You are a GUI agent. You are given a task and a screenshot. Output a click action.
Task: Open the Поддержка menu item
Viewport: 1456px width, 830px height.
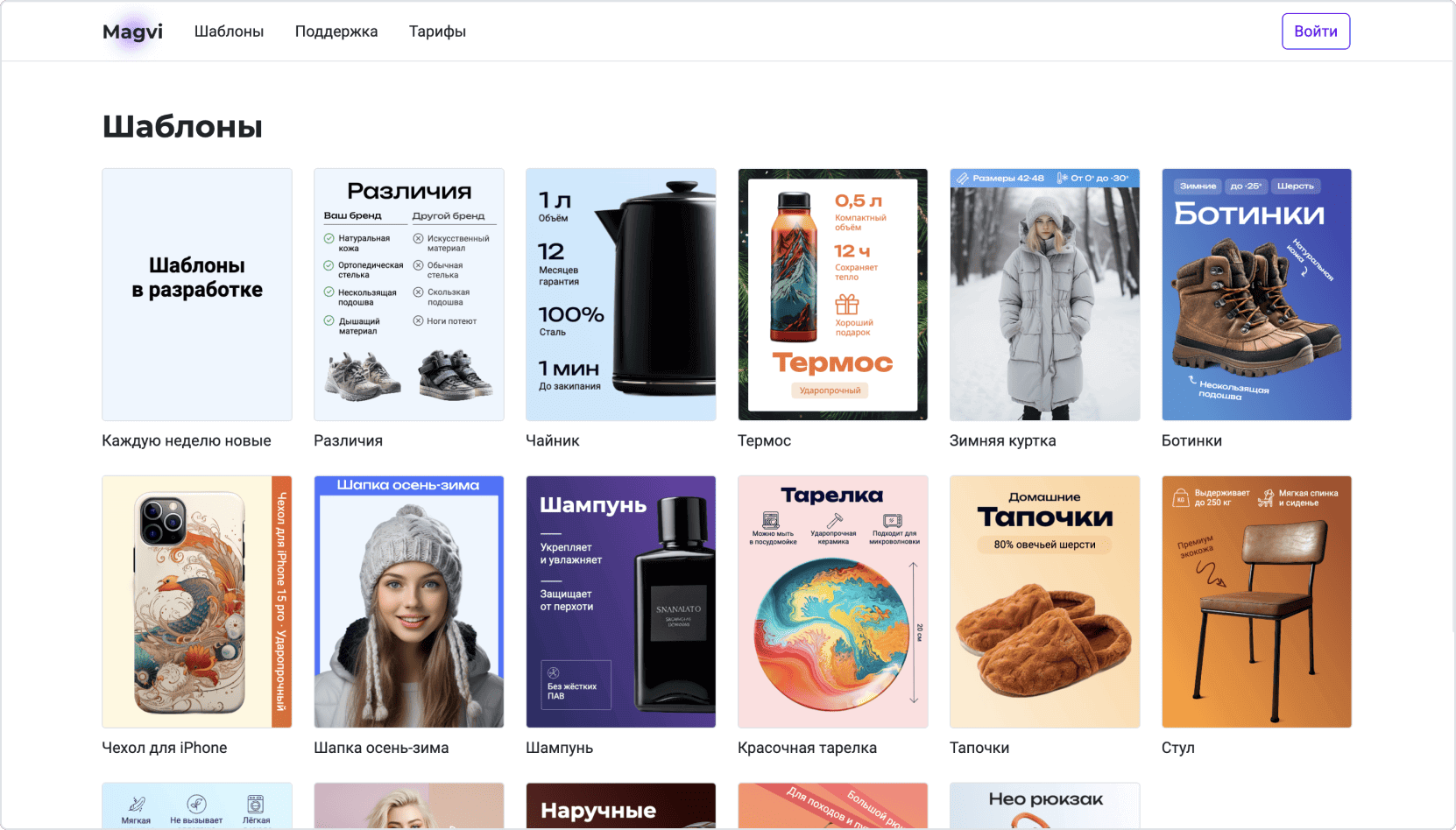[x=336, y=32]
